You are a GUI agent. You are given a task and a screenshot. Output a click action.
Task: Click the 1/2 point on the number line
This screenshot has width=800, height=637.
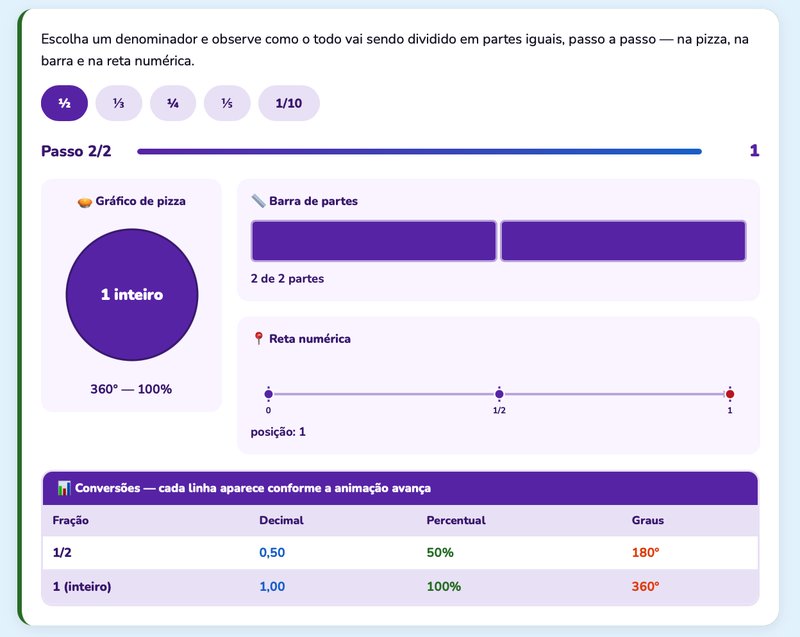[499, 394]
